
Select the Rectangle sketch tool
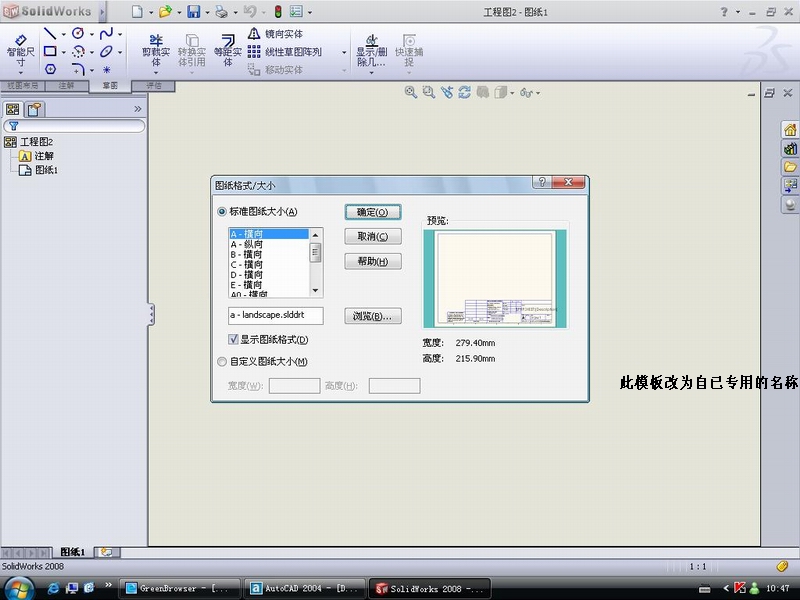50,51
